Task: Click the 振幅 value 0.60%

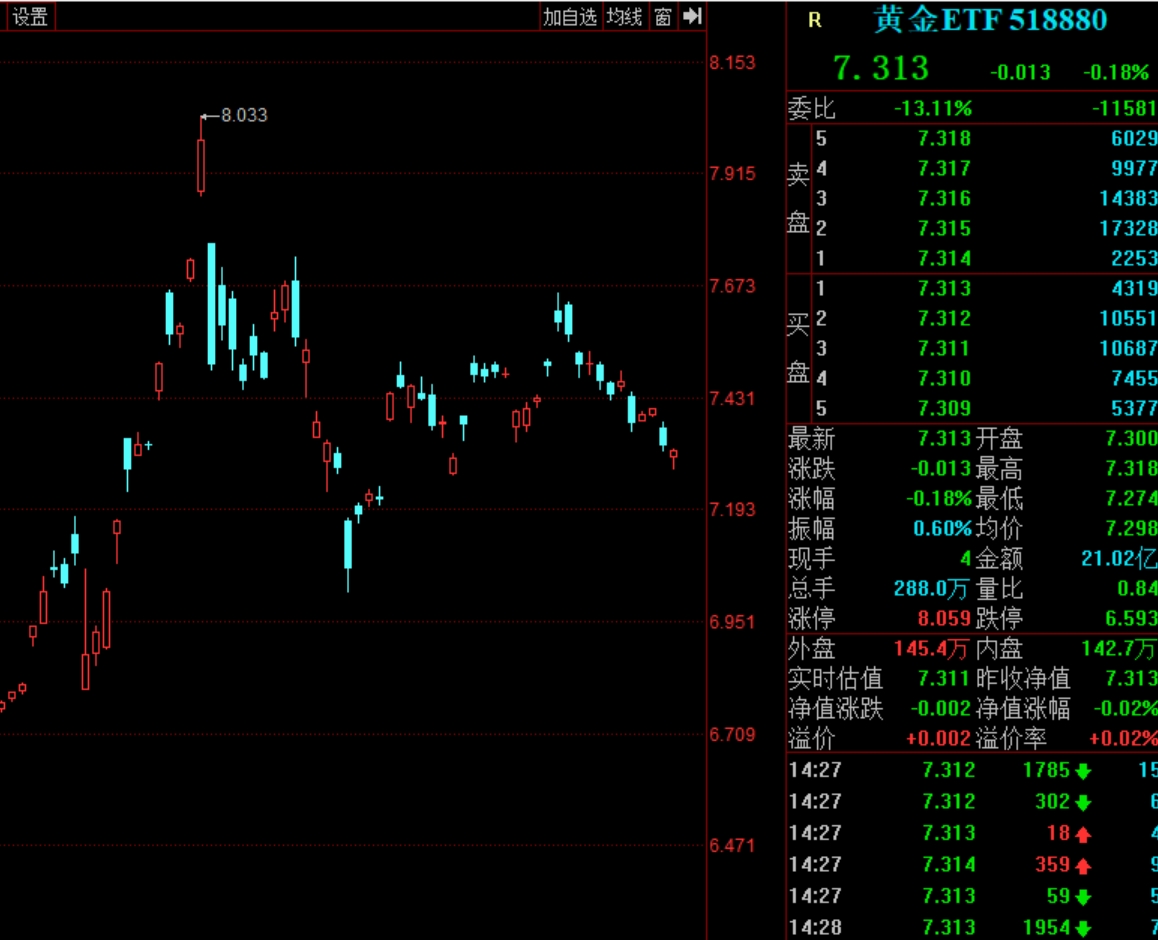Action: [942, 529]
